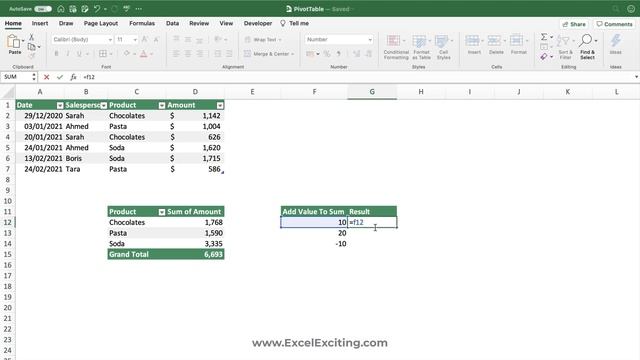Viewport: 640px width, 360px height.
Task: Select row 12 header
Action: click(8, 222)
